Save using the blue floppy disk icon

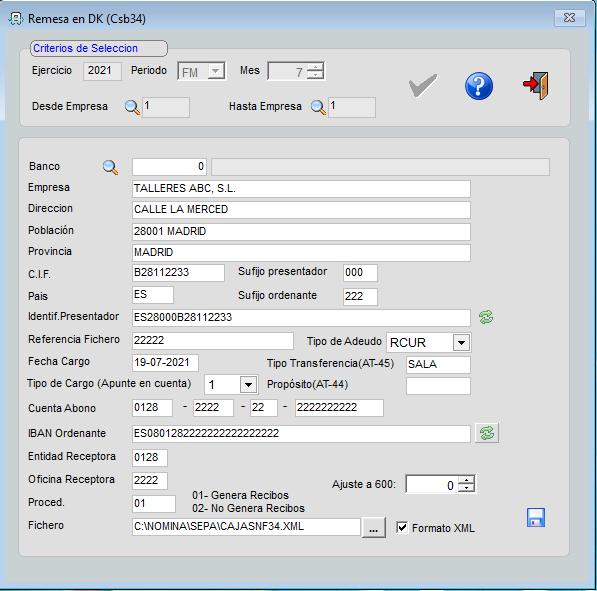point(536,518)
